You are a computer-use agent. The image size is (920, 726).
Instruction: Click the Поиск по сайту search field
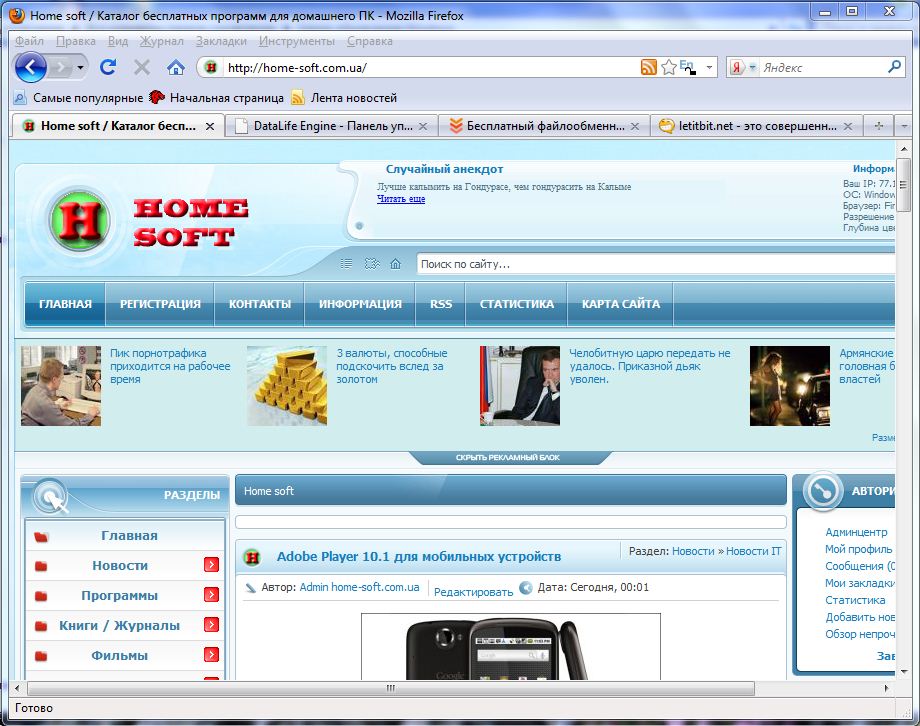[650, 264]
